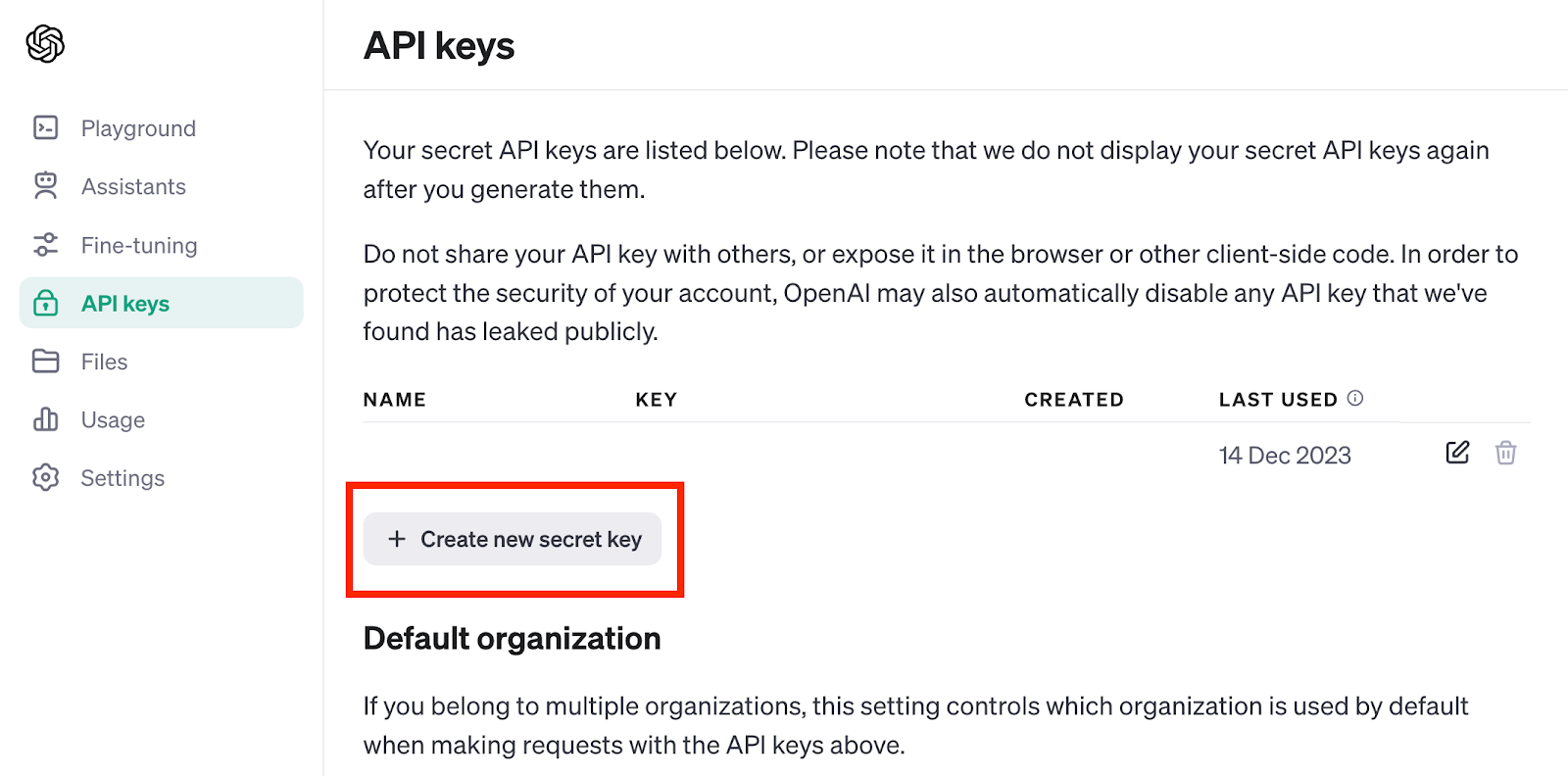Delete the API key with trash icon
1568x776 pixels.
click(x=1505, y=453)
